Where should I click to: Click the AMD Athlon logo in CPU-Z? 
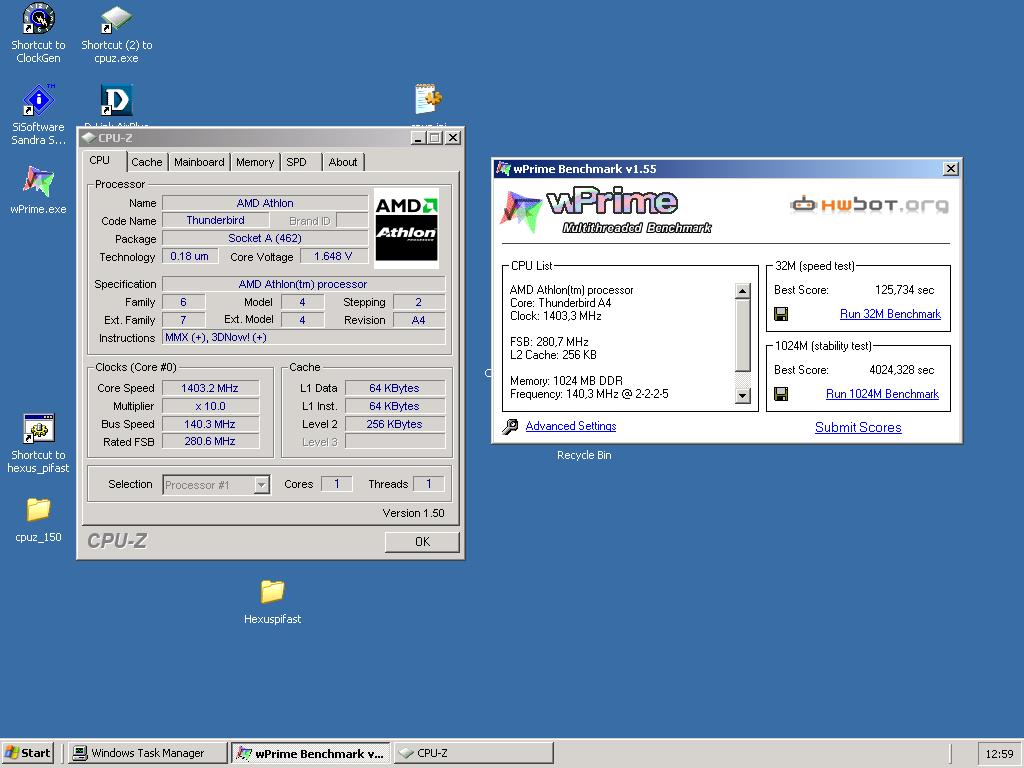406,229
